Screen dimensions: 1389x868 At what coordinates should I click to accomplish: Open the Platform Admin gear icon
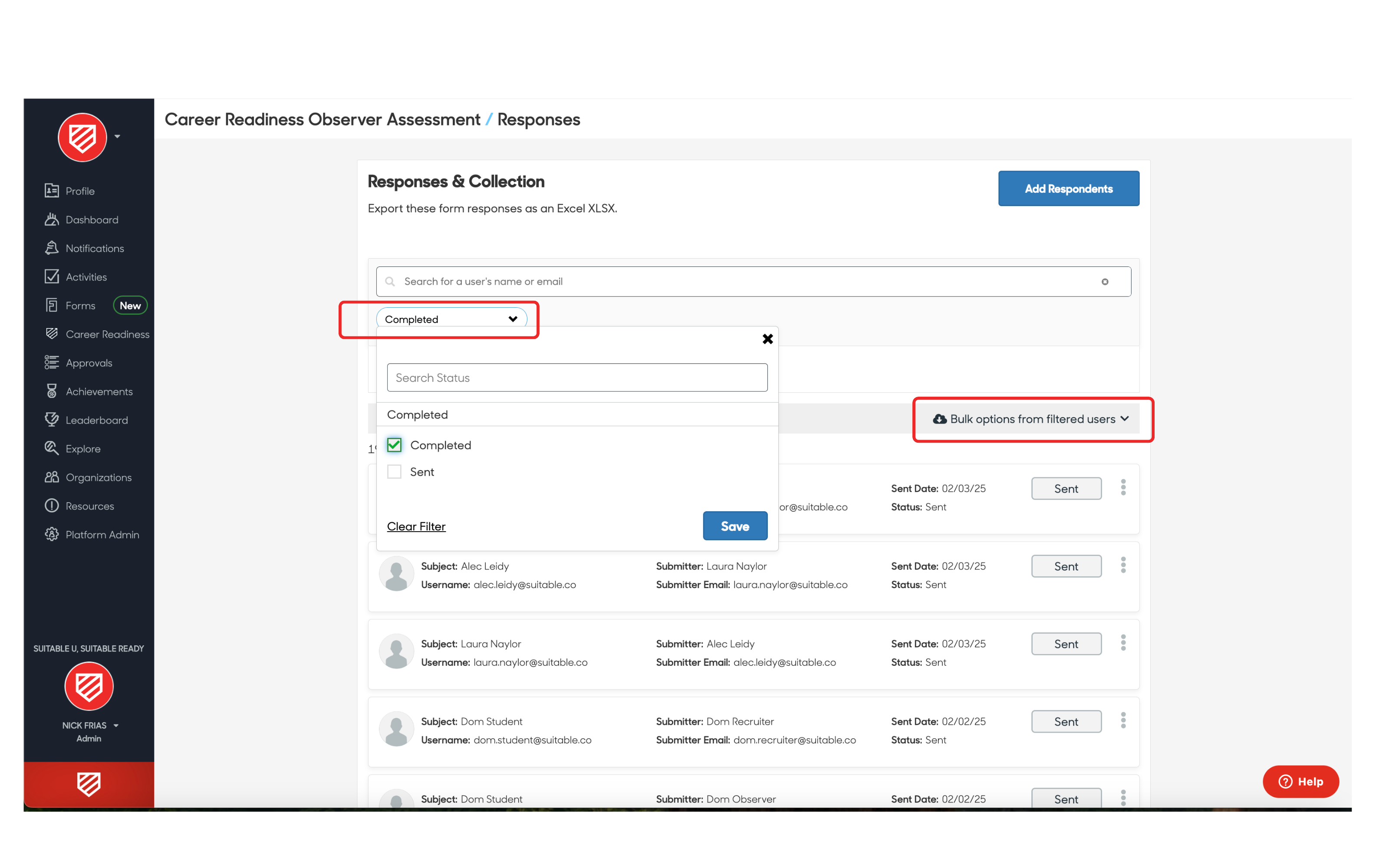click(52, 534)
